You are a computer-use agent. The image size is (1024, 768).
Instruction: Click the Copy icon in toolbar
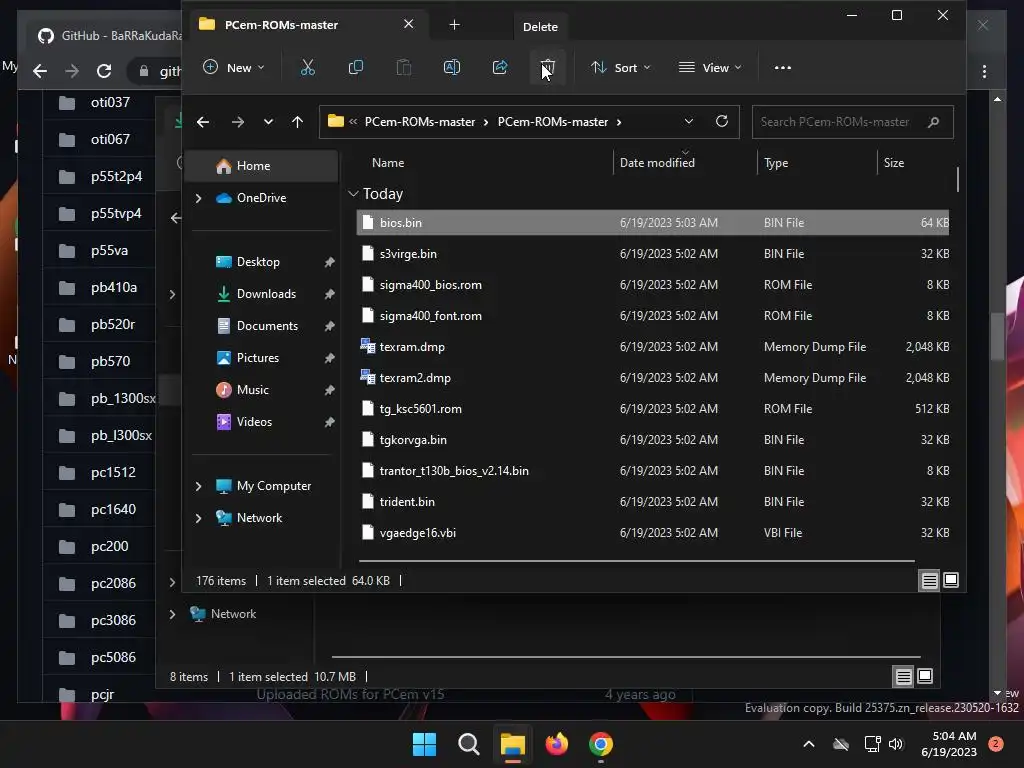click(356, 67)
